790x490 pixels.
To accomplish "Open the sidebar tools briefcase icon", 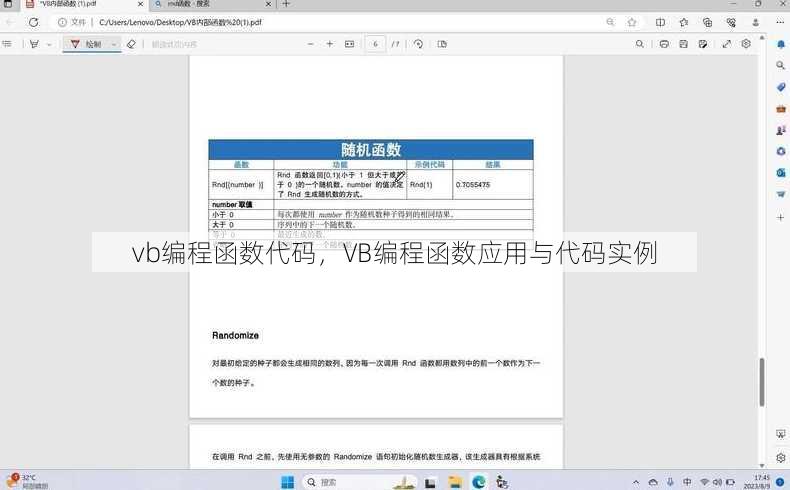I will click(x=781, y=108).
